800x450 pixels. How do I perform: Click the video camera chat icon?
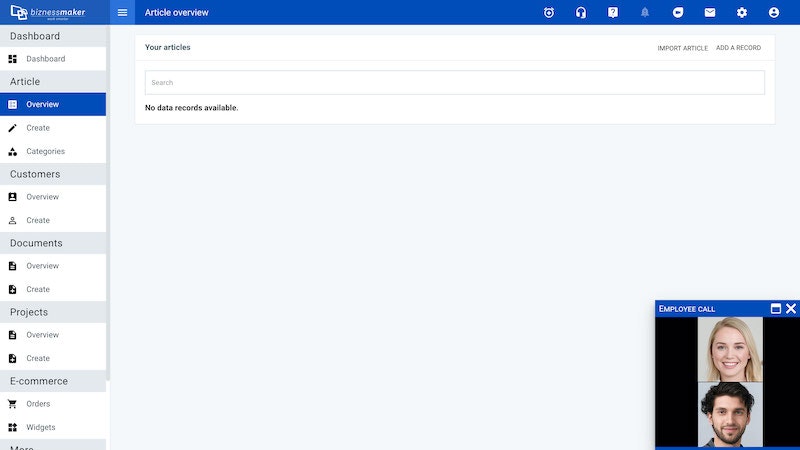coord(678,12)
